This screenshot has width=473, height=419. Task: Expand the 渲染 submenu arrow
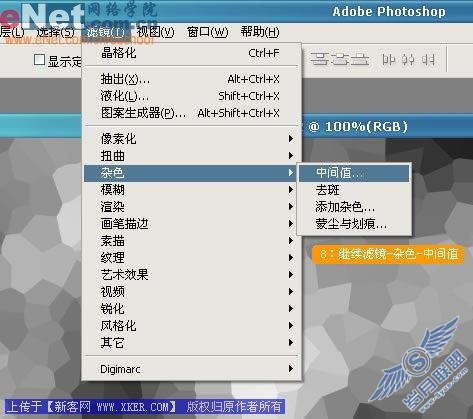[x=291, y=207]
